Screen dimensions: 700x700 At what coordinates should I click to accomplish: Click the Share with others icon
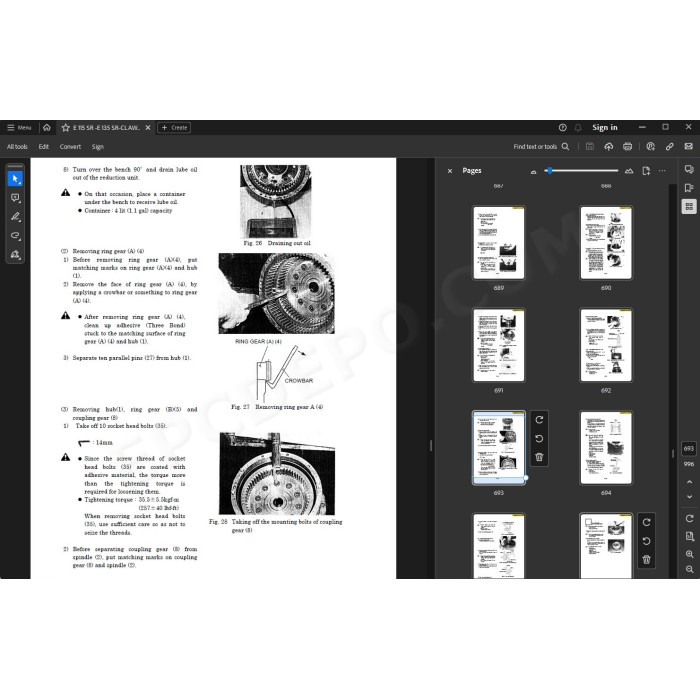pos(650,146)
